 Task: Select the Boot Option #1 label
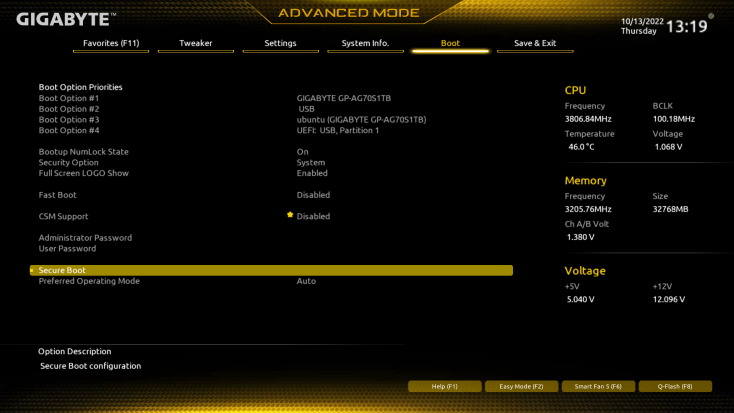coord(69,98)
